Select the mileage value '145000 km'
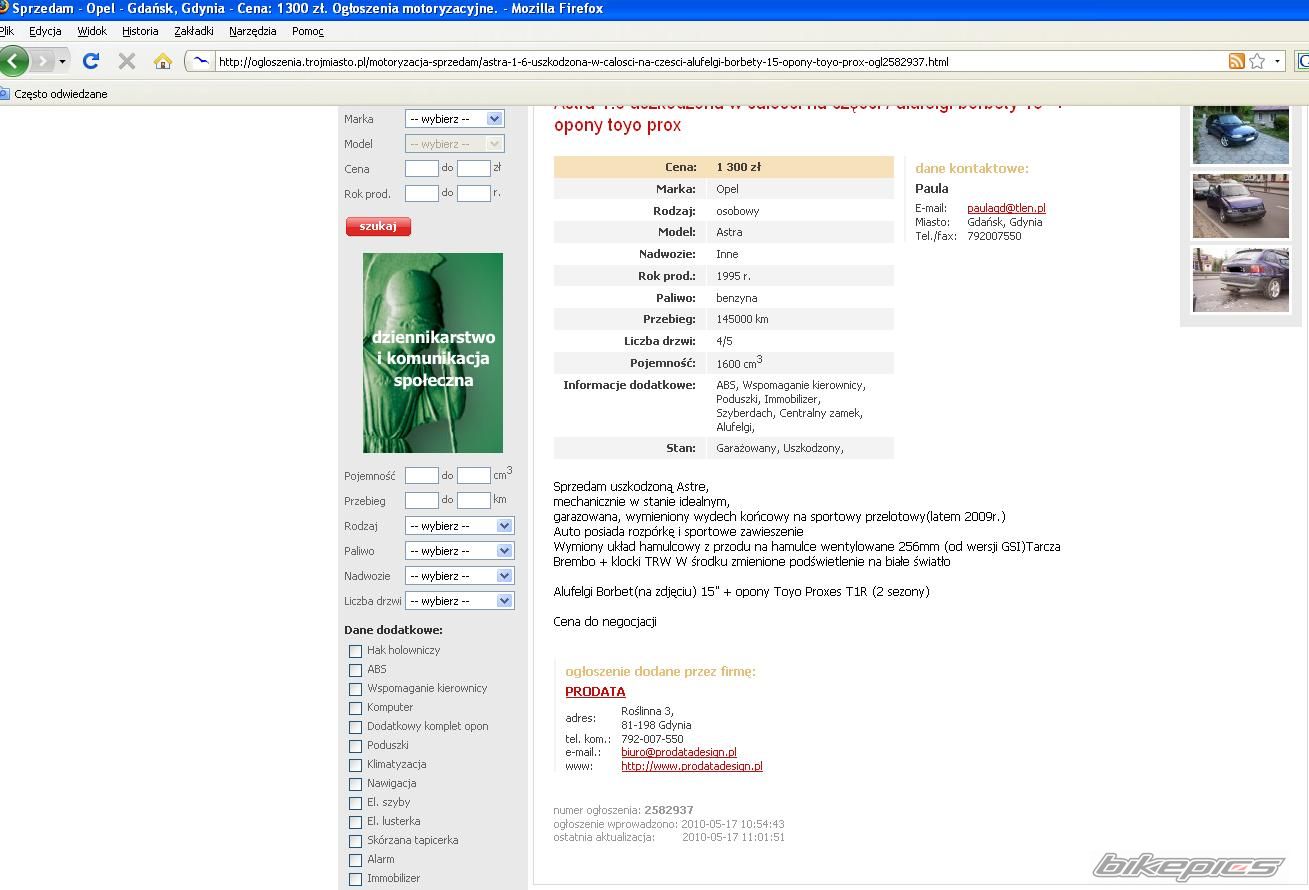 click(742, 319)
